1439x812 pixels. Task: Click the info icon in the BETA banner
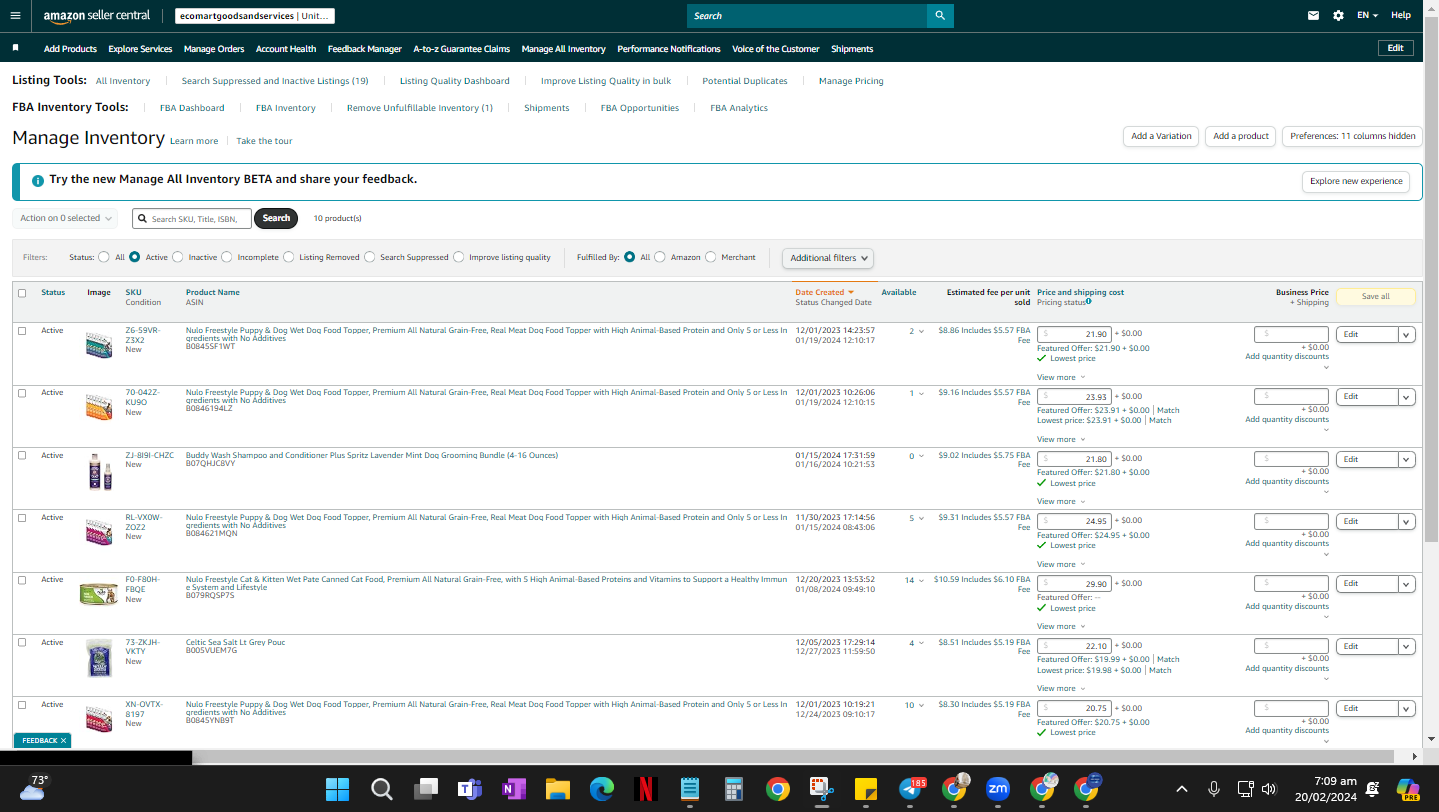click(38, 181)
